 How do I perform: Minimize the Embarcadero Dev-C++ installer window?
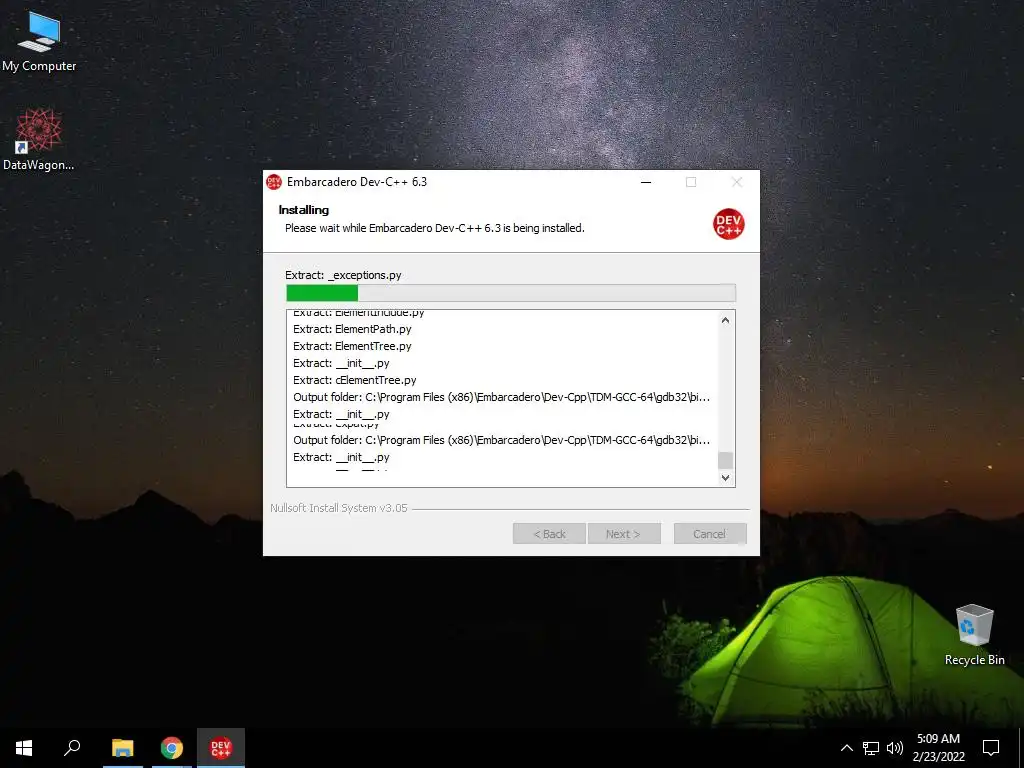(x=646, y=182)
